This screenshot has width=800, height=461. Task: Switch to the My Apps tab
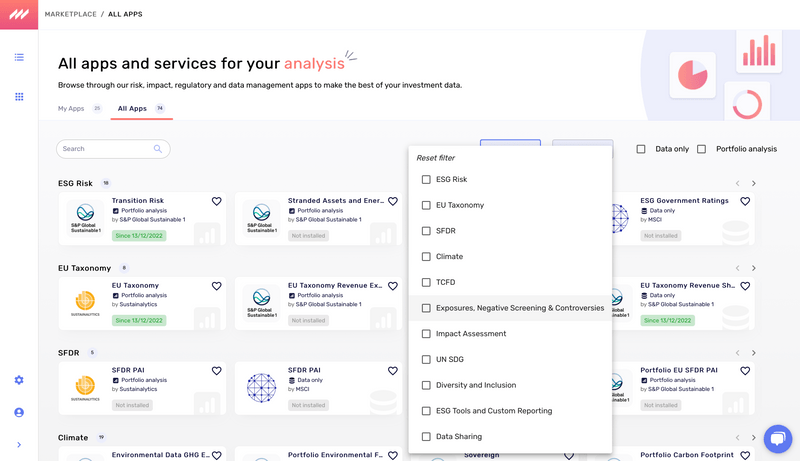click(80, 108)
